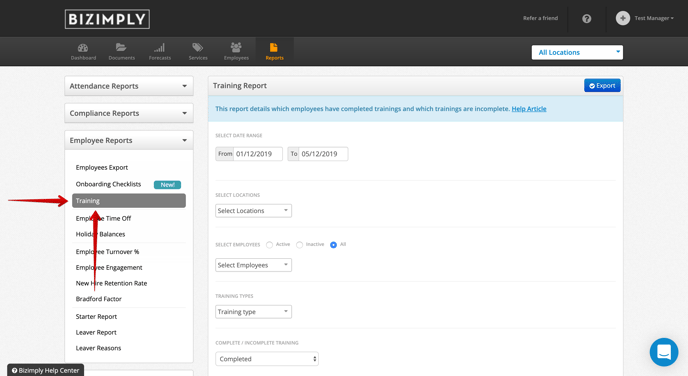Screen dimensions: 688x376
Task: Open the Help Article link
Action: 529,109
